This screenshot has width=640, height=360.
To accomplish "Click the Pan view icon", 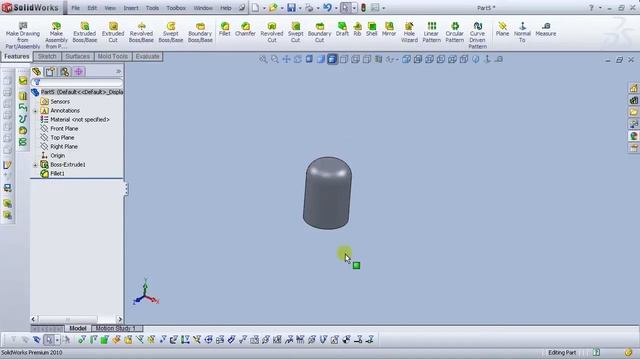I will pos(286,60).
